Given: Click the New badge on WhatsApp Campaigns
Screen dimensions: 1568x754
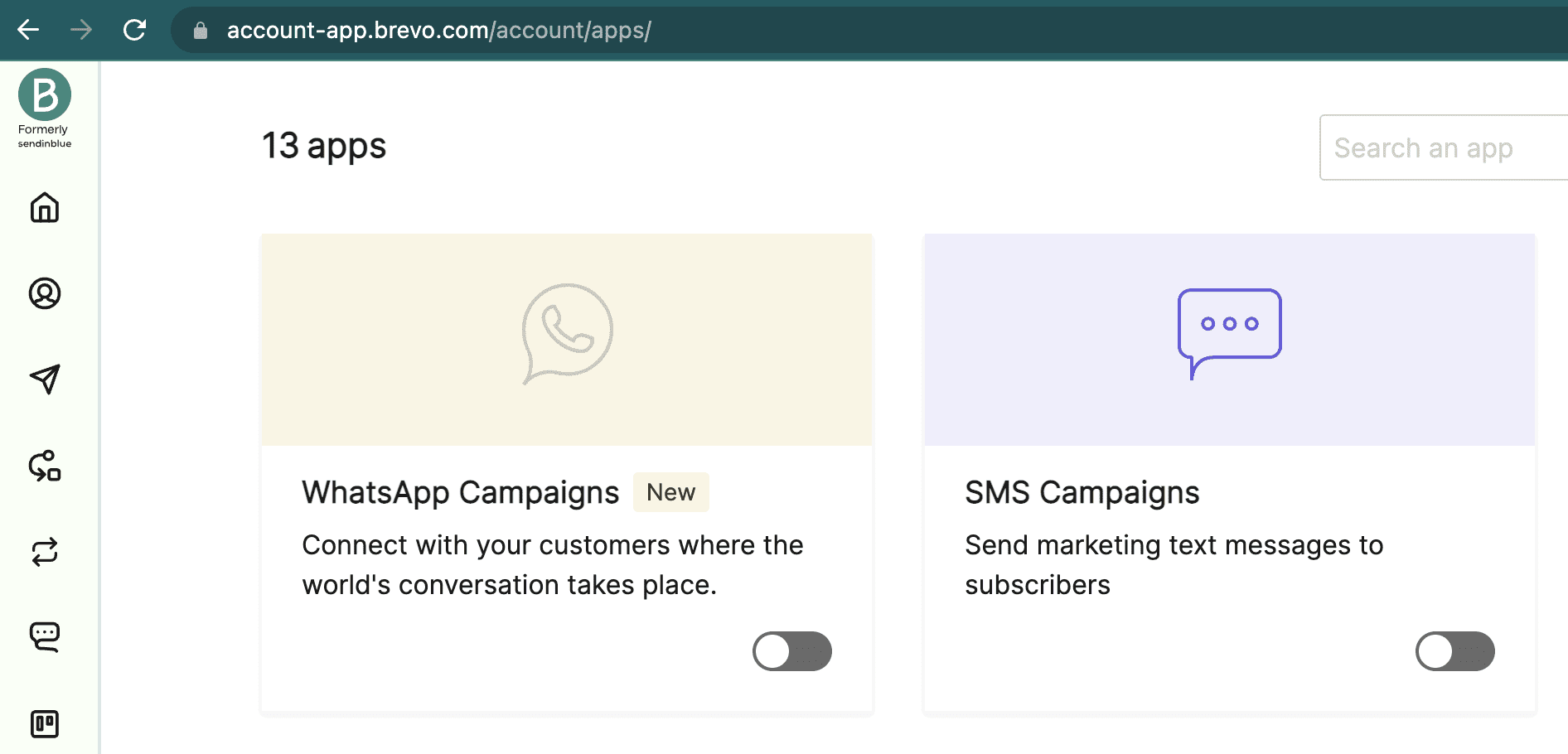Looking at the screenshot, I should [x=670, y=492].
